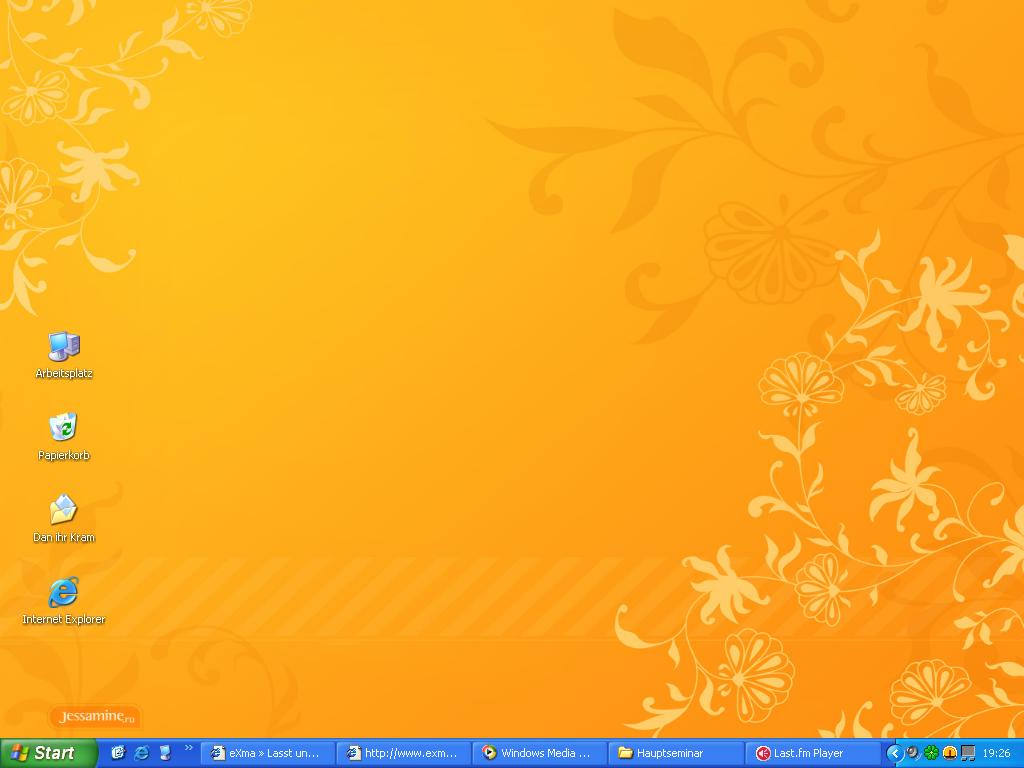Select the Internet Explorer desktop icon
The image size is (1024, 768).
point(63,600)
